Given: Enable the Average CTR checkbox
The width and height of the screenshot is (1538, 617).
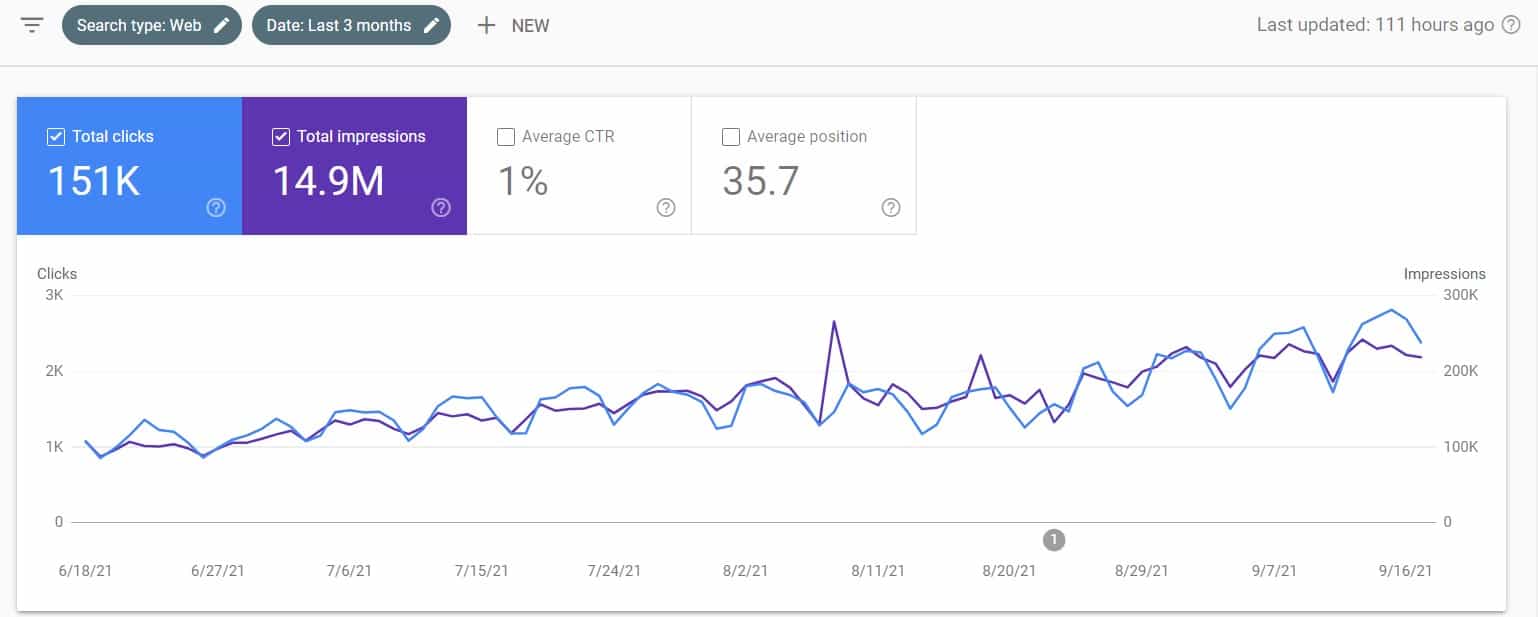Looking at the screenshot, I should [506, 136].
